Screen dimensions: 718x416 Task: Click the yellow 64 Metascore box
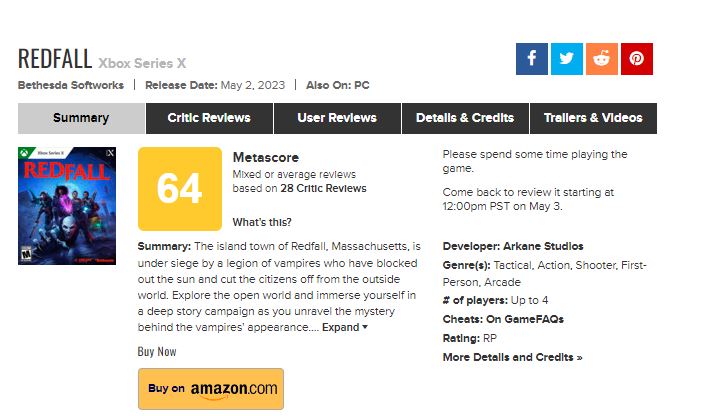pos(180,189)
